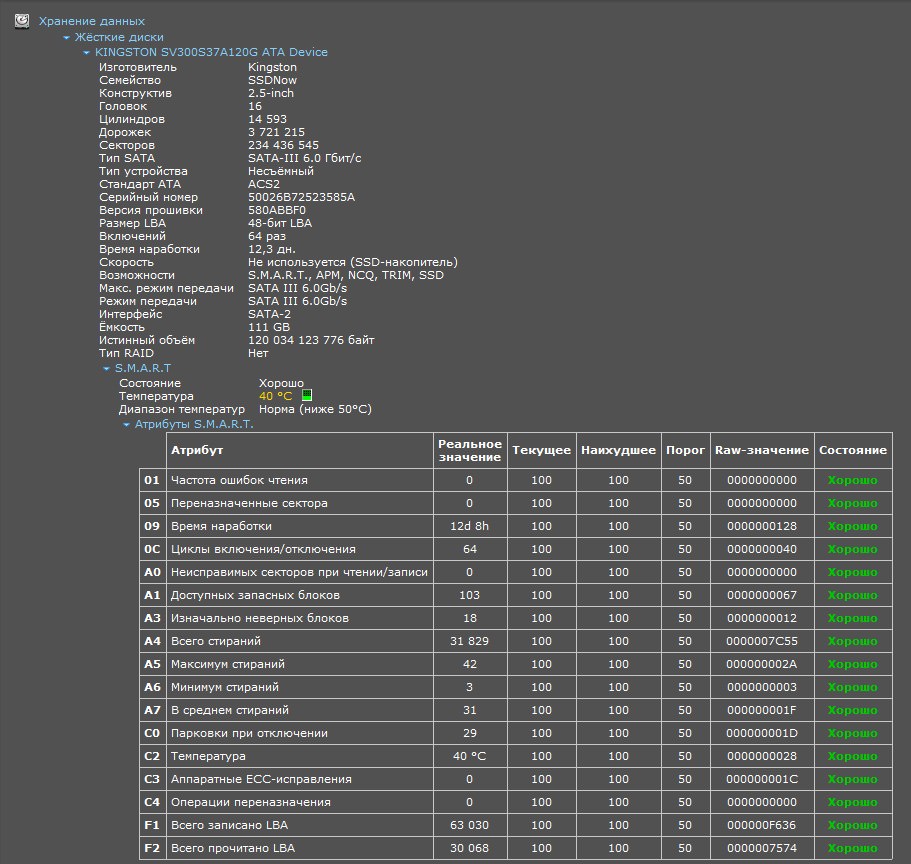Viewport: 911px width, 864px height.
Task: Select the Циклы включения/отключения row
Action: coord(516,549)
